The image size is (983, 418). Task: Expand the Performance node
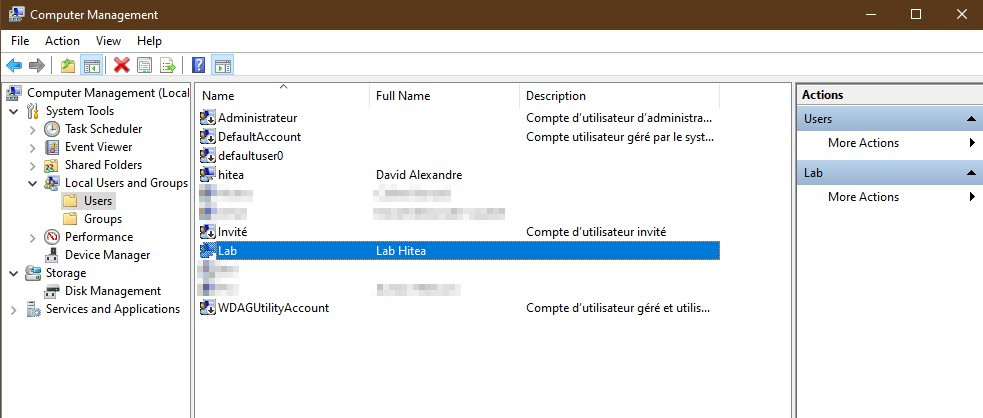33,238
